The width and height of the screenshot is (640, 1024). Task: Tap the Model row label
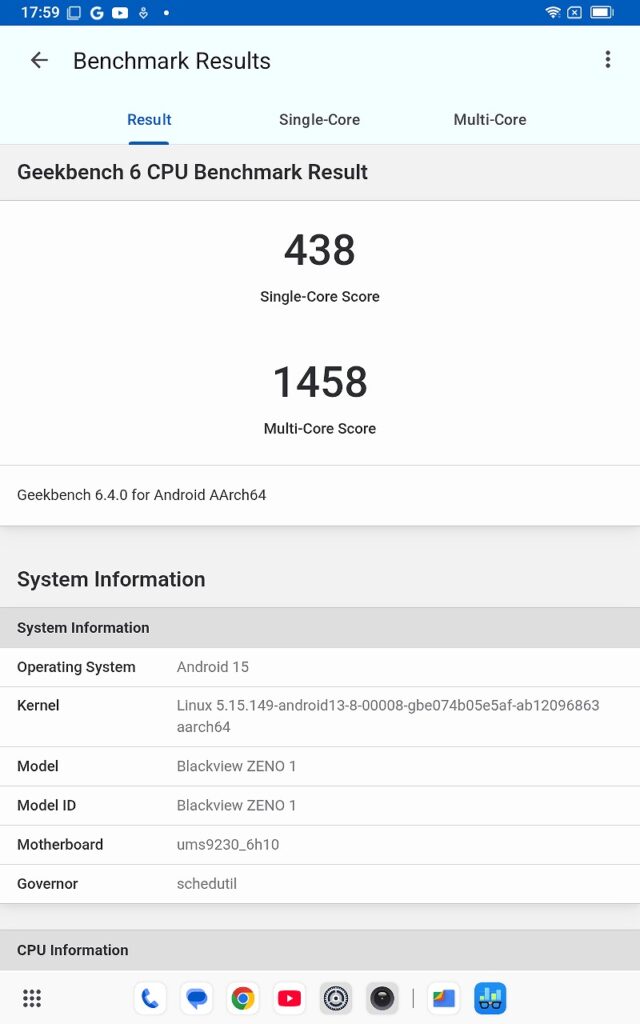tap(38, 766)
